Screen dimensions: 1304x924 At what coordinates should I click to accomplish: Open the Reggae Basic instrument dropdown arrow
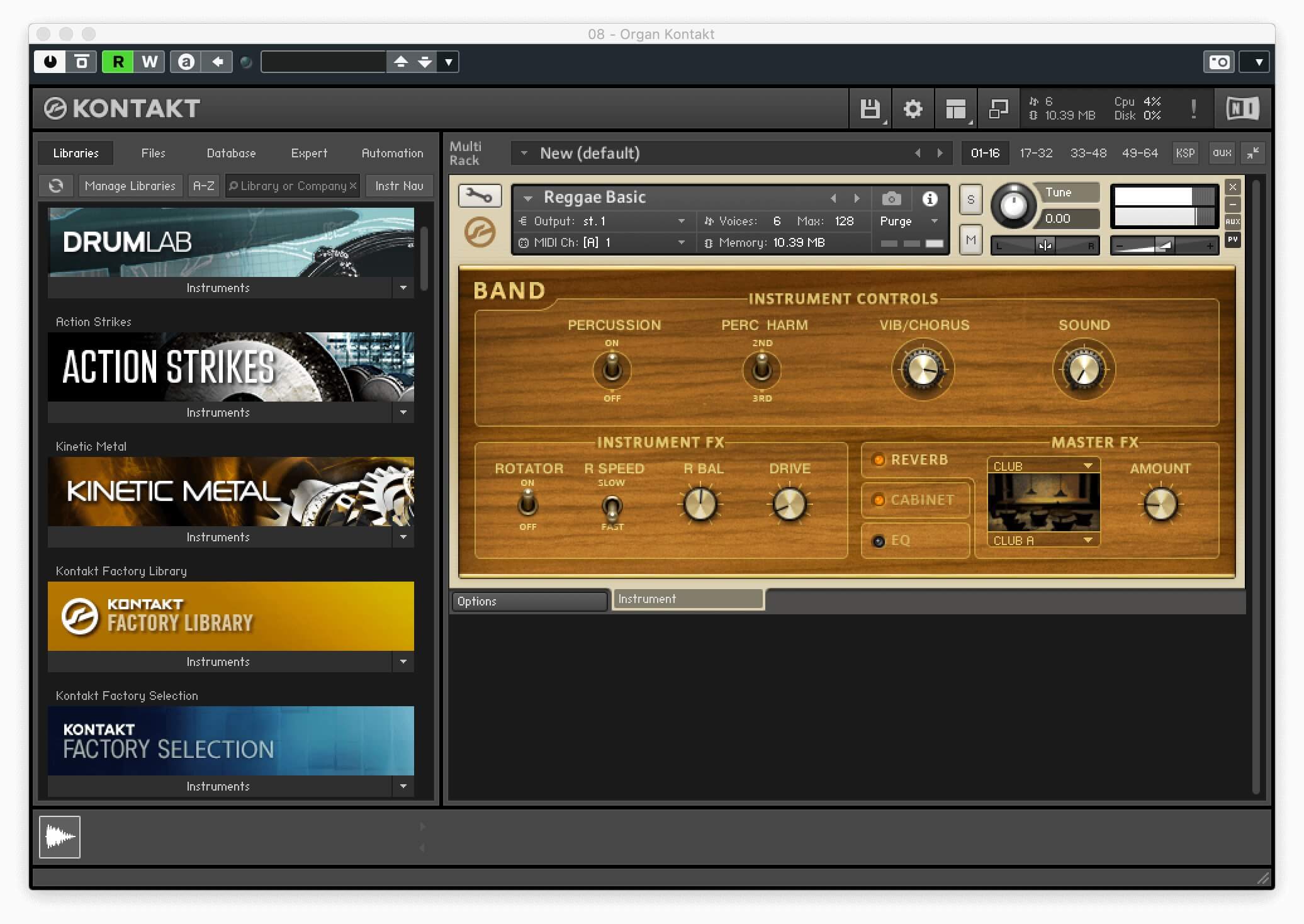(528, 198)
